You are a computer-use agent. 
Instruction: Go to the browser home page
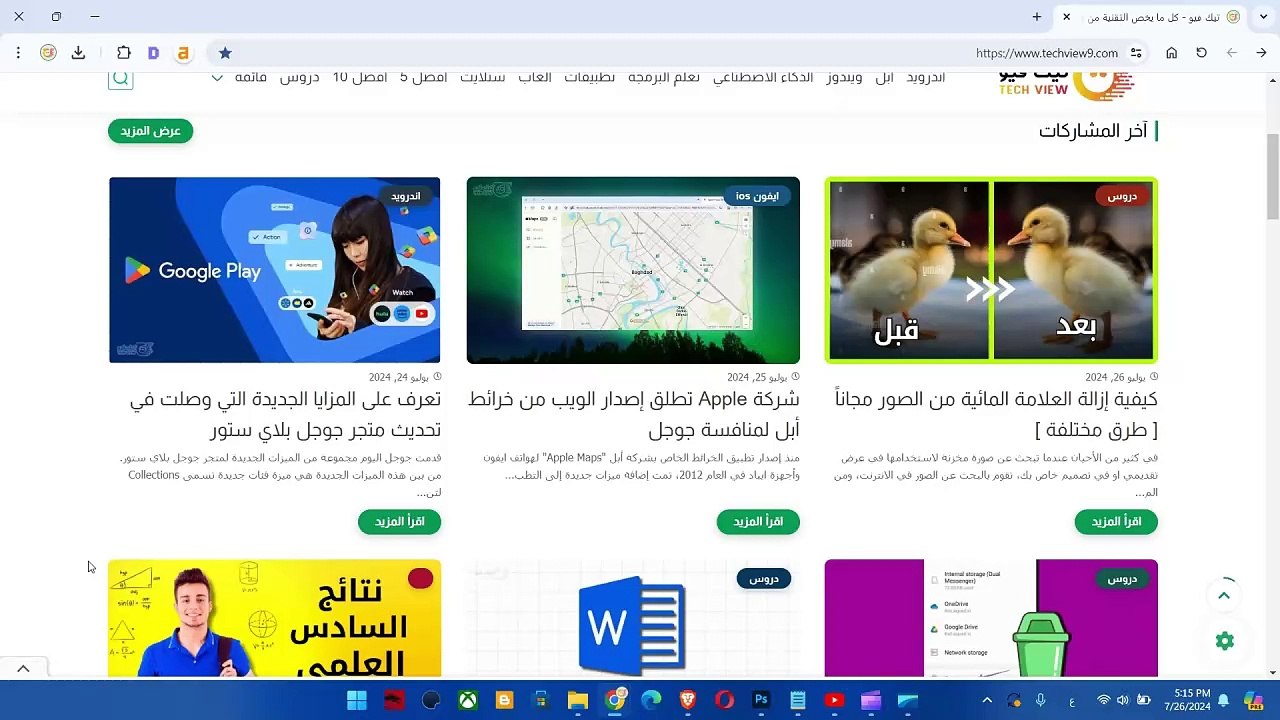[1171, 53]
